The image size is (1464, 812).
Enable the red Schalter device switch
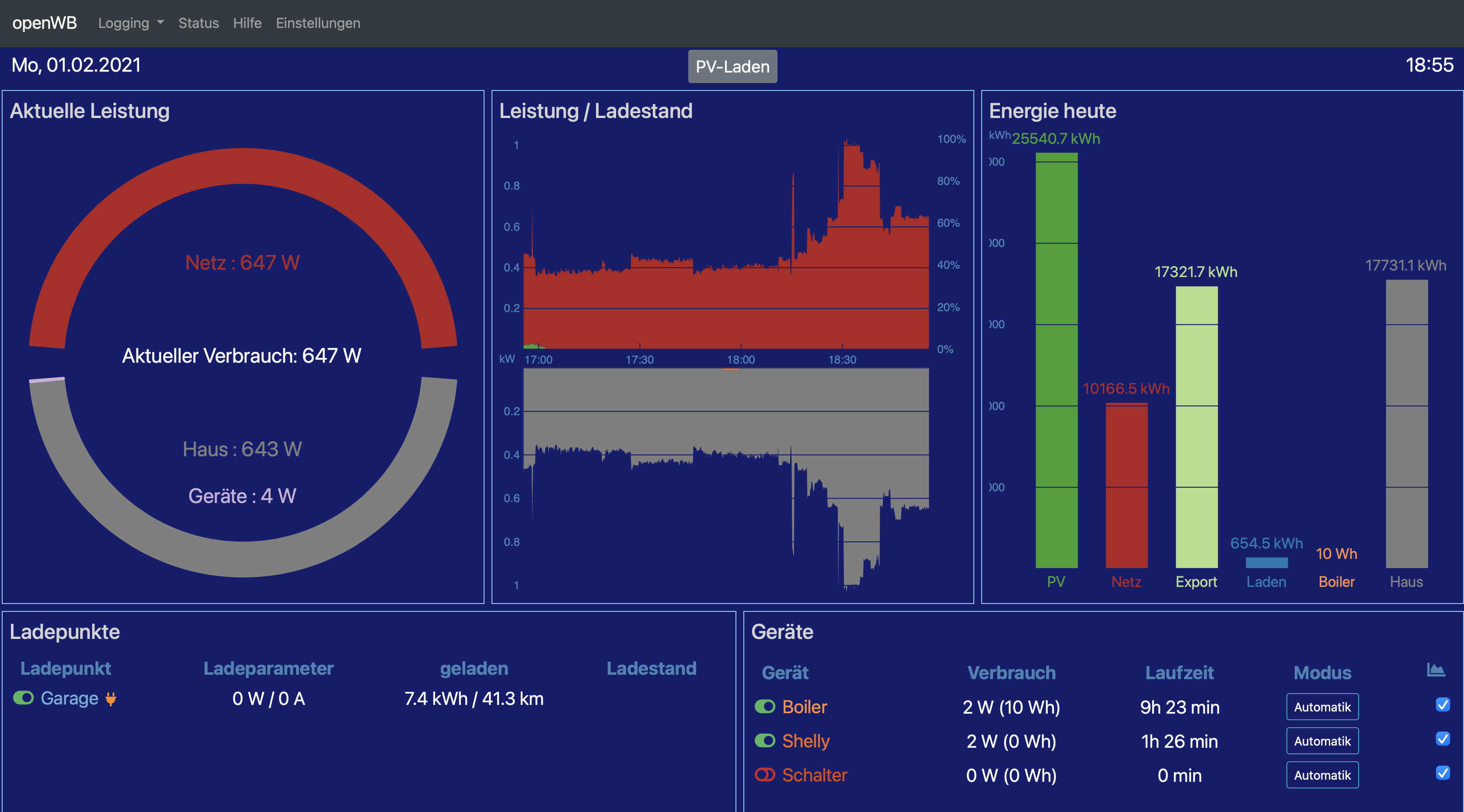pyautogui.click(x=764, y=774)
